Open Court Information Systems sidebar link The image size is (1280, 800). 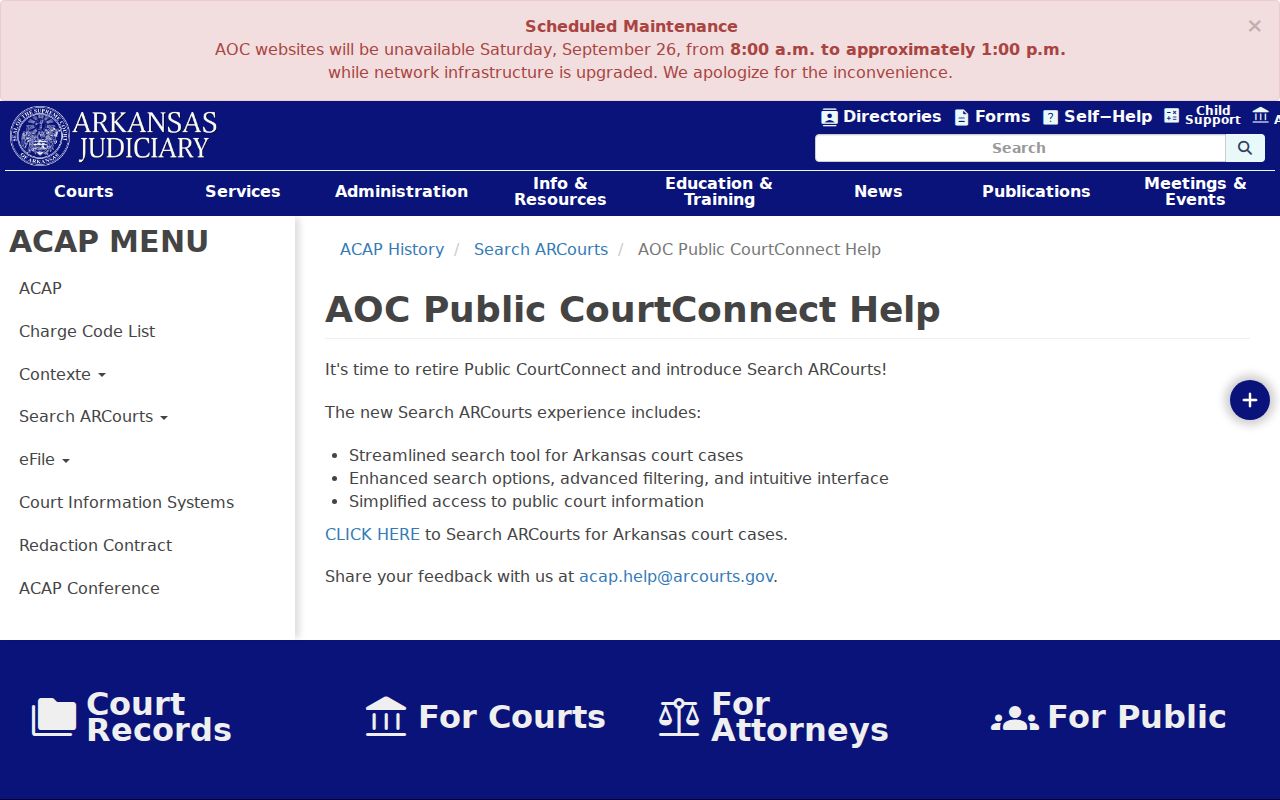click(126, 502)
